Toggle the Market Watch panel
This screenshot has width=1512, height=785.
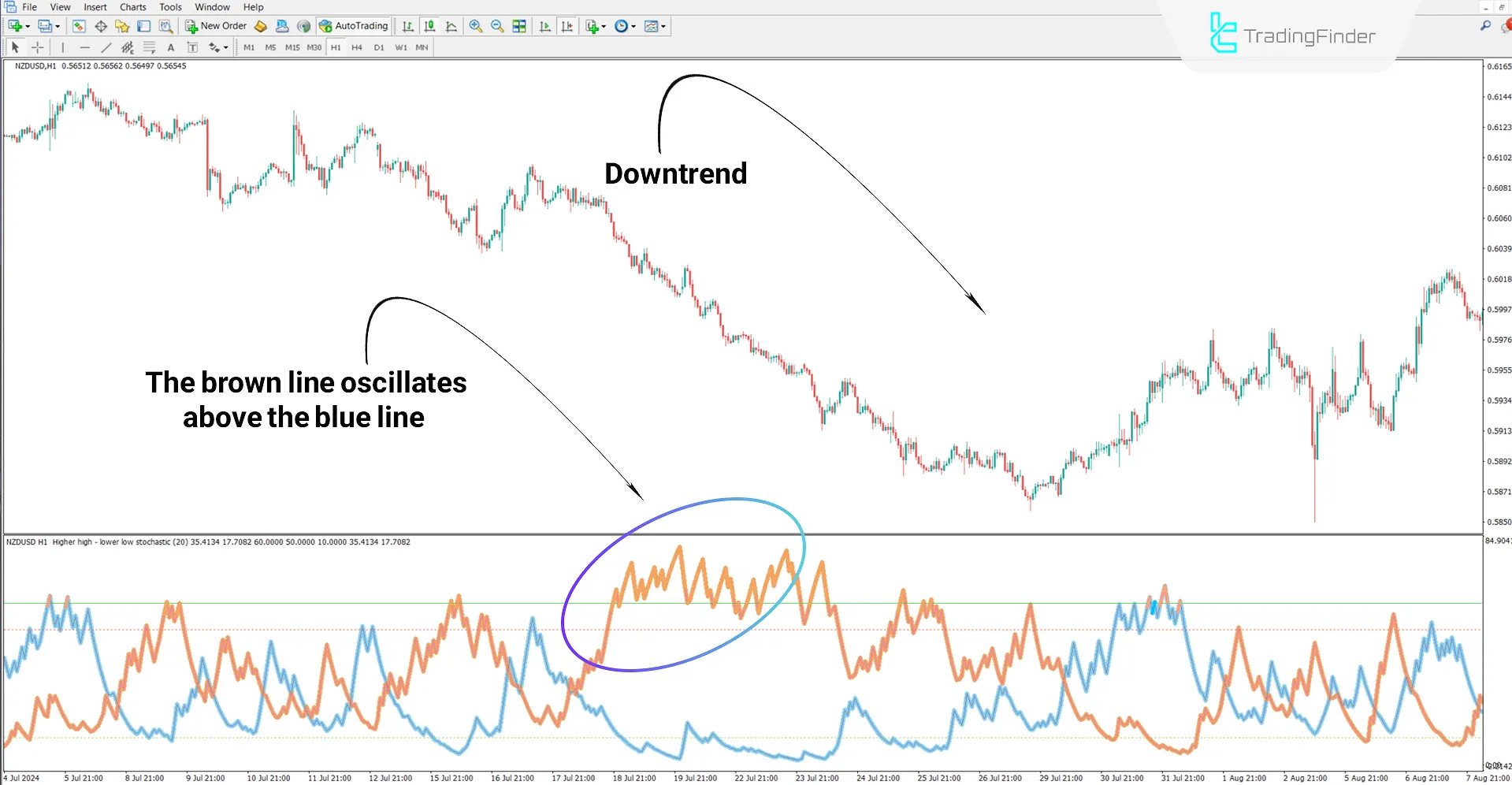tap(79, 26)
